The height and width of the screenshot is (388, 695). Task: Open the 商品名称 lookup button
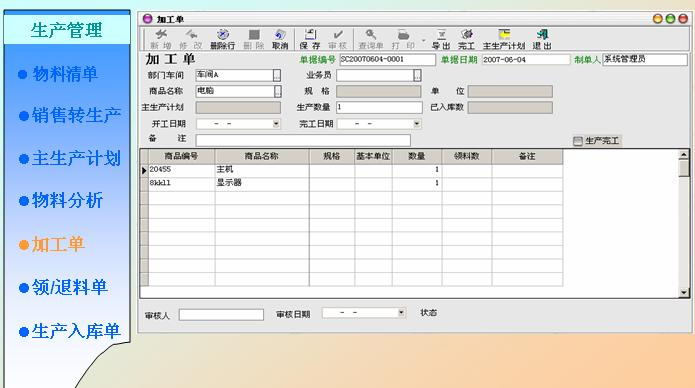(x=277, y=91)
